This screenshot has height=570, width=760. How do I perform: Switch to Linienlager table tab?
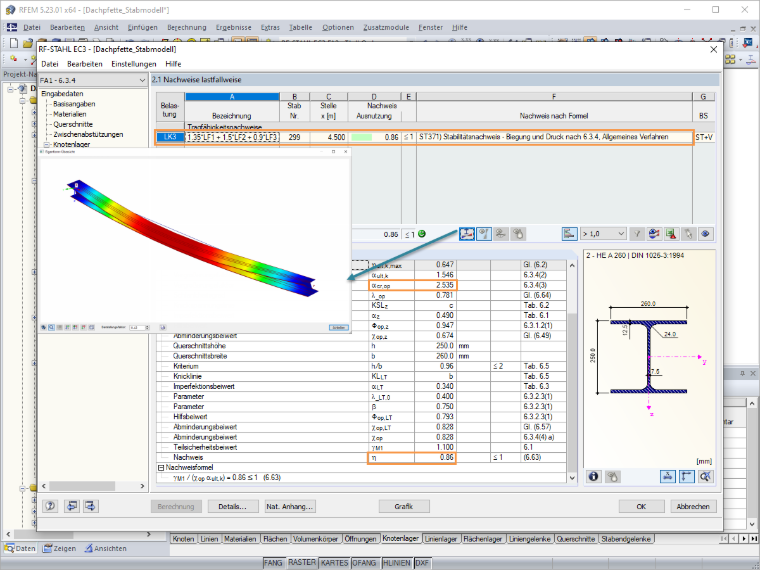click(440, 539)
